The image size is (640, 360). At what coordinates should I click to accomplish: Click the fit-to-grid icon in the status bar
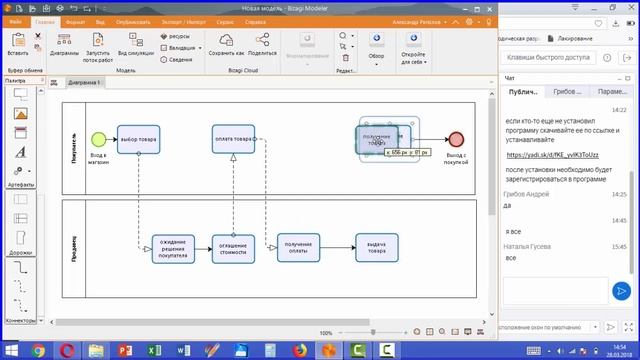point(429,332)
